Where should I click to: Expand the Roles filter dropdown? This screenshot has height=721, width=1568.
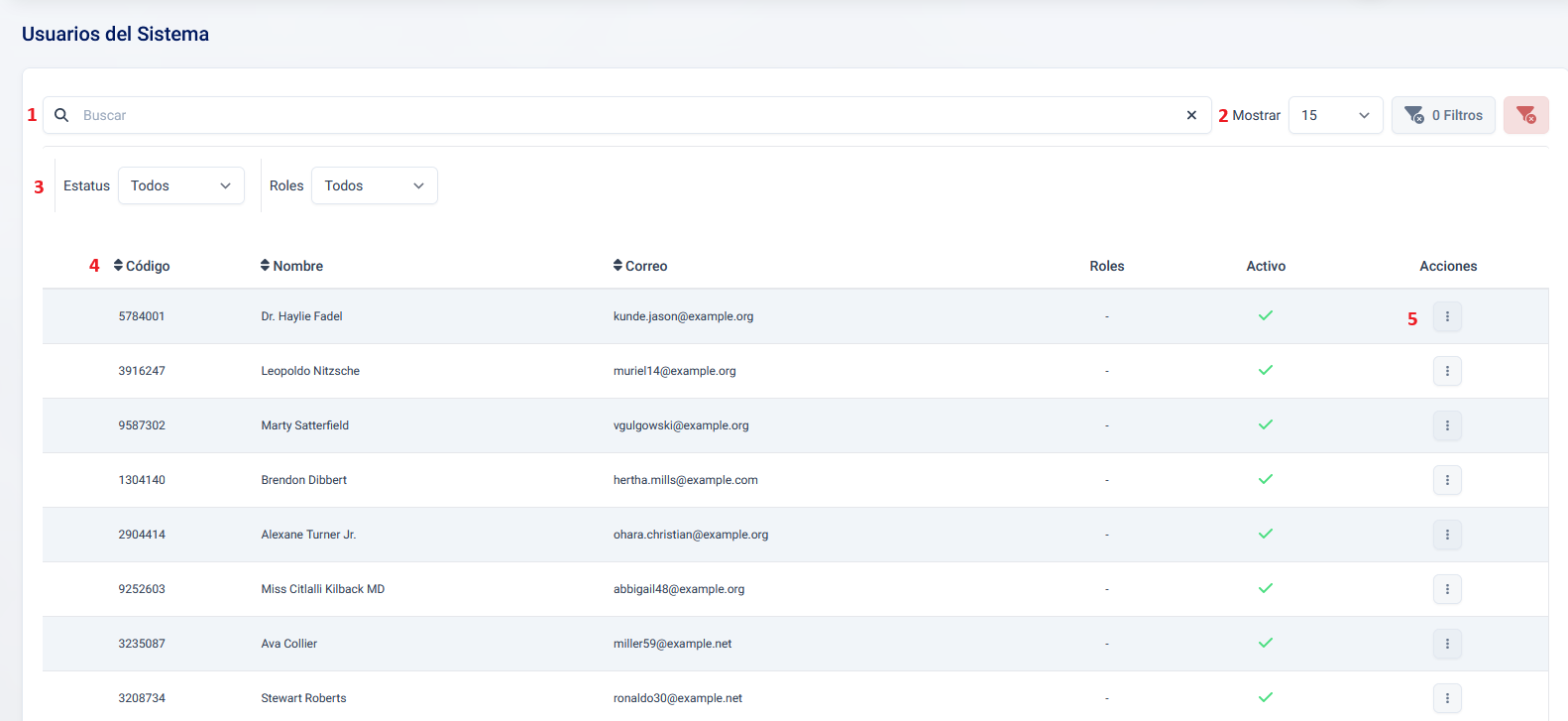[x=374, y=185]
